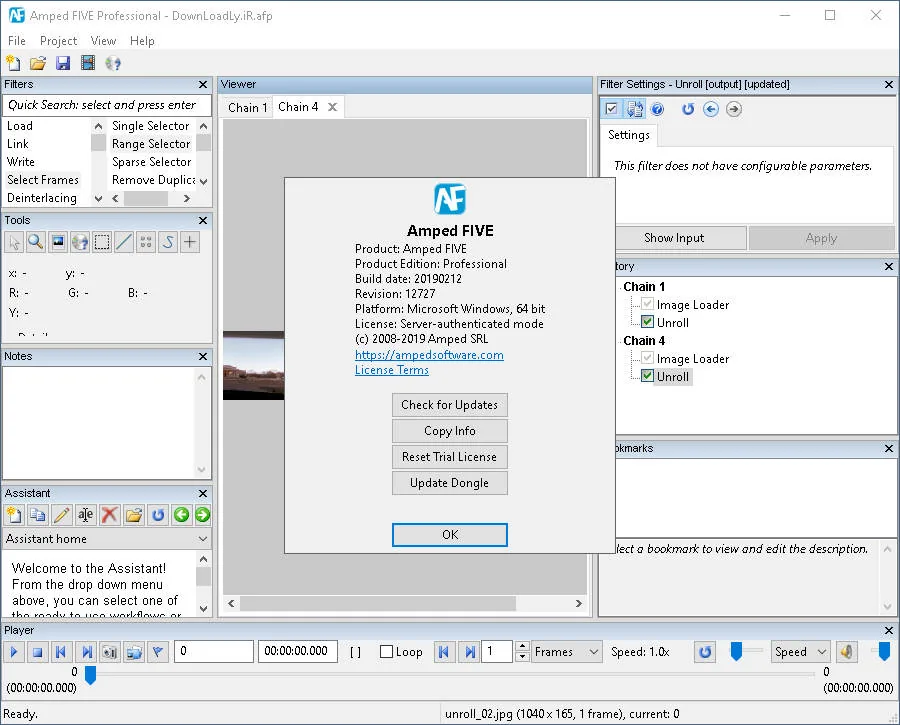Expand the Assistant home dropdown
This screenshot has width=900, height=725.
point(107,539)
